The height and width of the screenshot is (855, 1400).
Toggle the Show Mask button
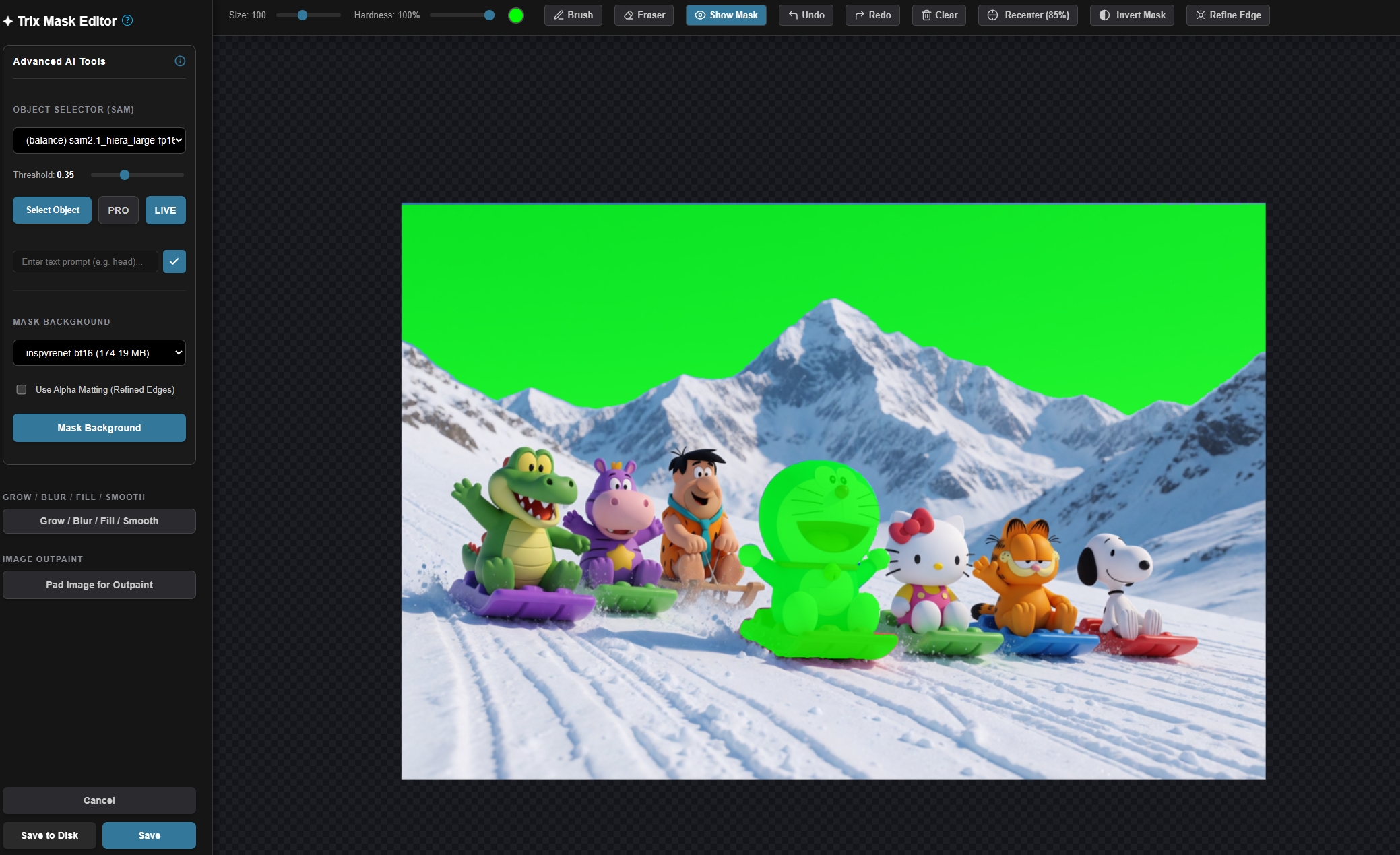point(726,15)
